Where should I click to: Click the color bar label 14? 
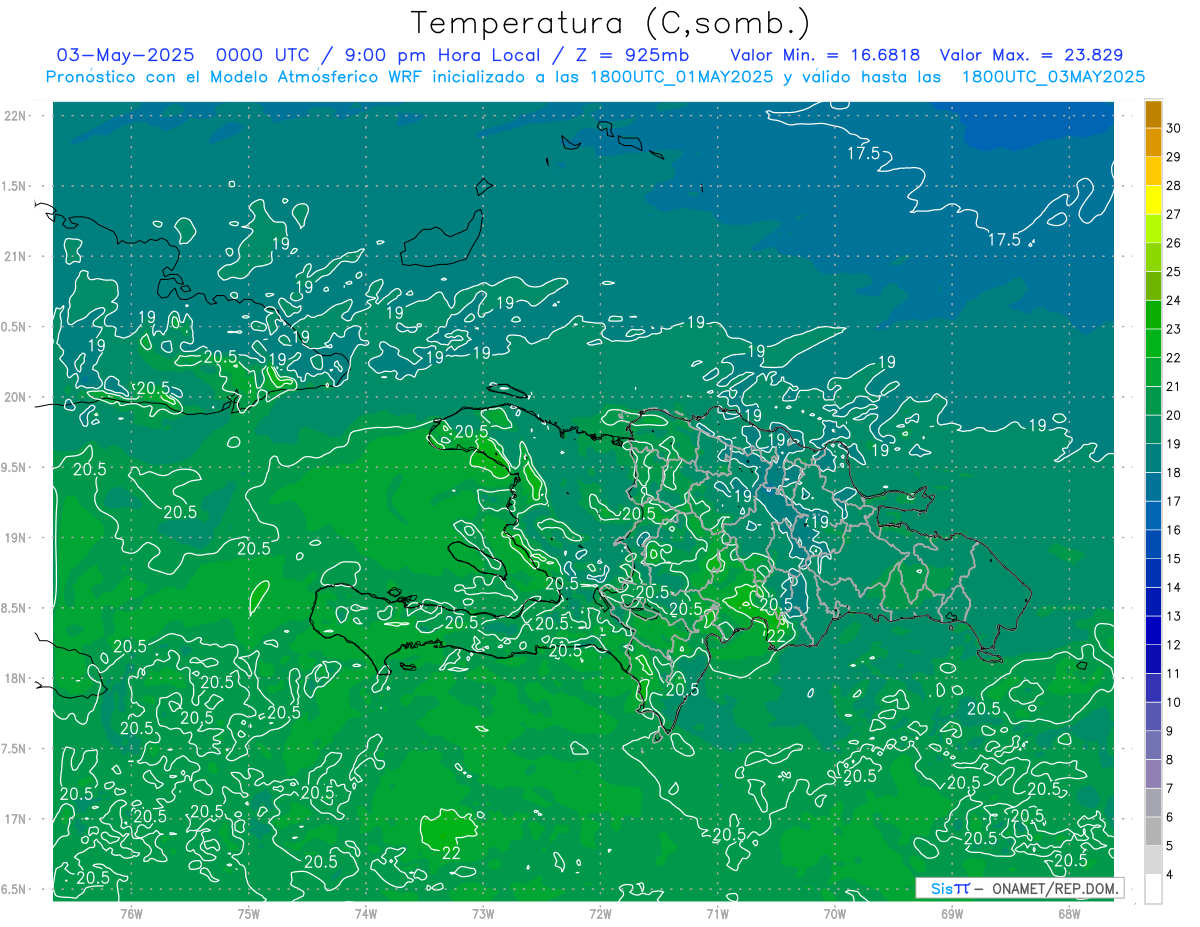[x=1173, y=587]
